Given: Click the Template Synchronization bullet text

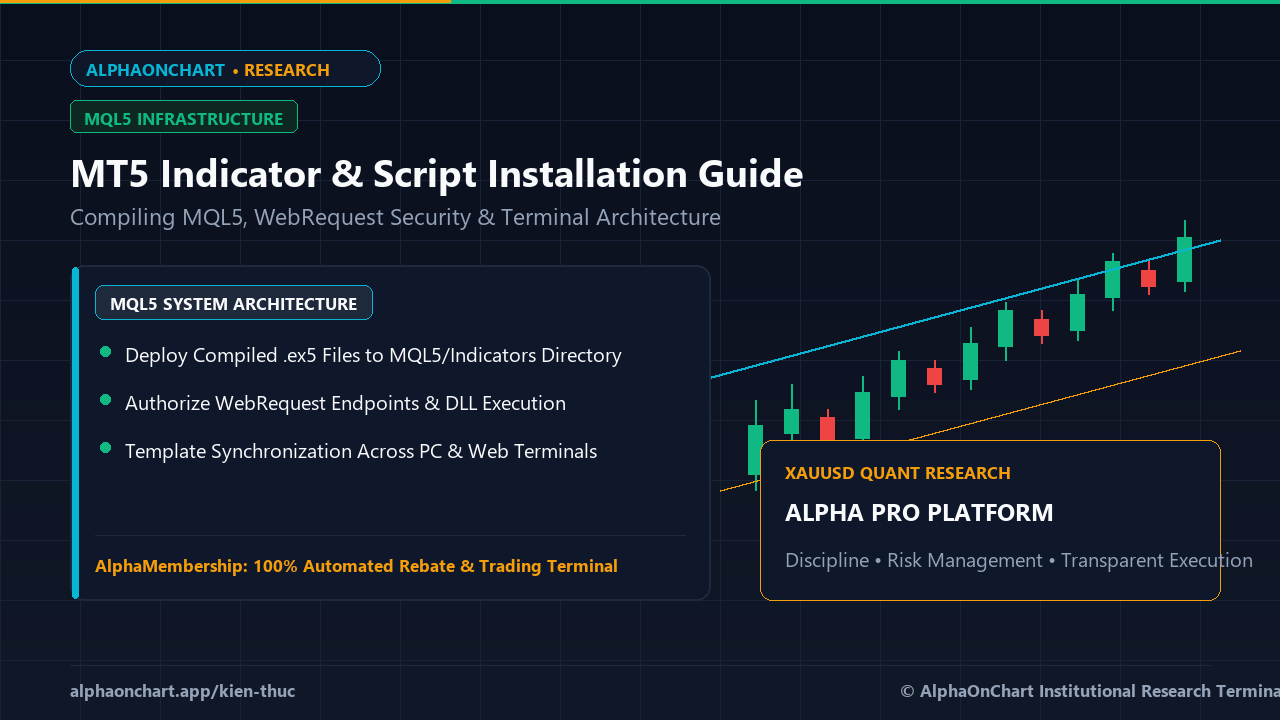Looking at the screenshot, I should tap(361, 451).
